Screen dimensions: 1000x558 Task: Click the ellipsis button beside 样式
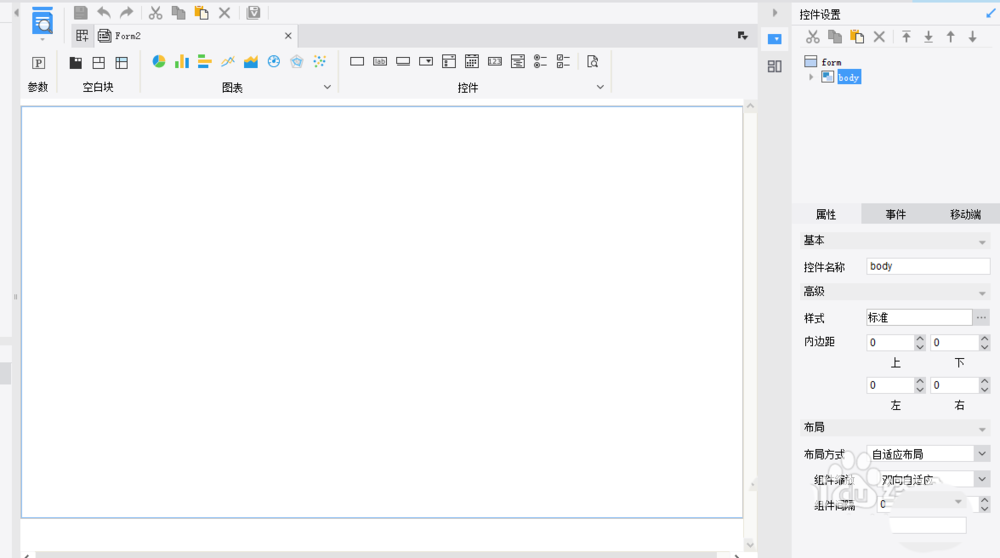point(982,318)
